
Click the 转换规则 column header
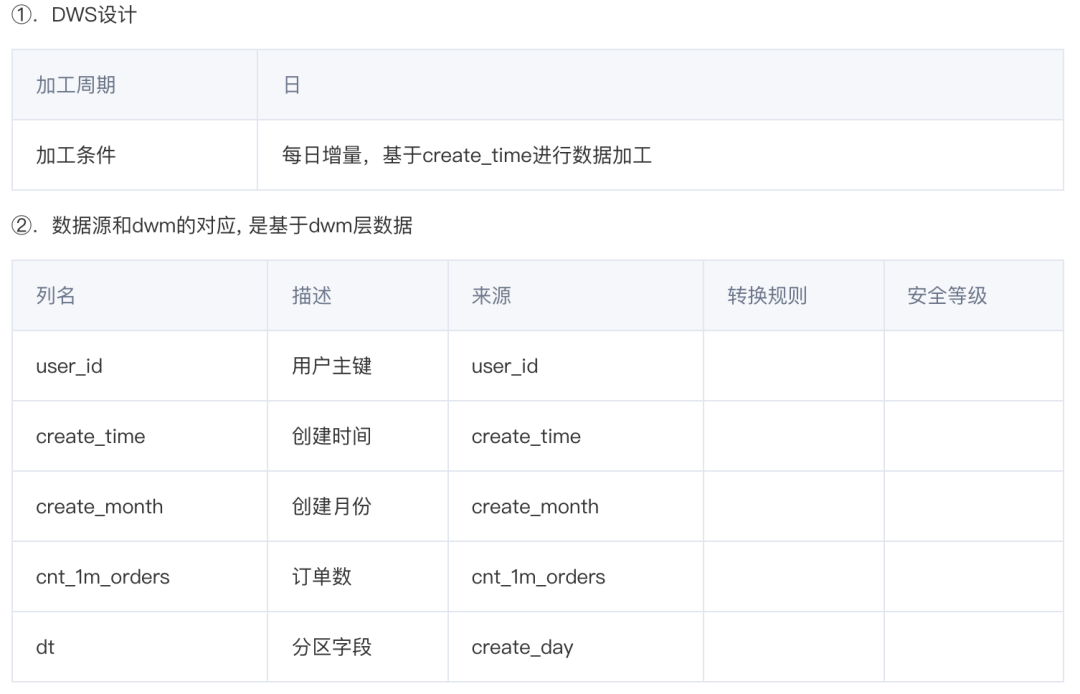click(767, 296)
